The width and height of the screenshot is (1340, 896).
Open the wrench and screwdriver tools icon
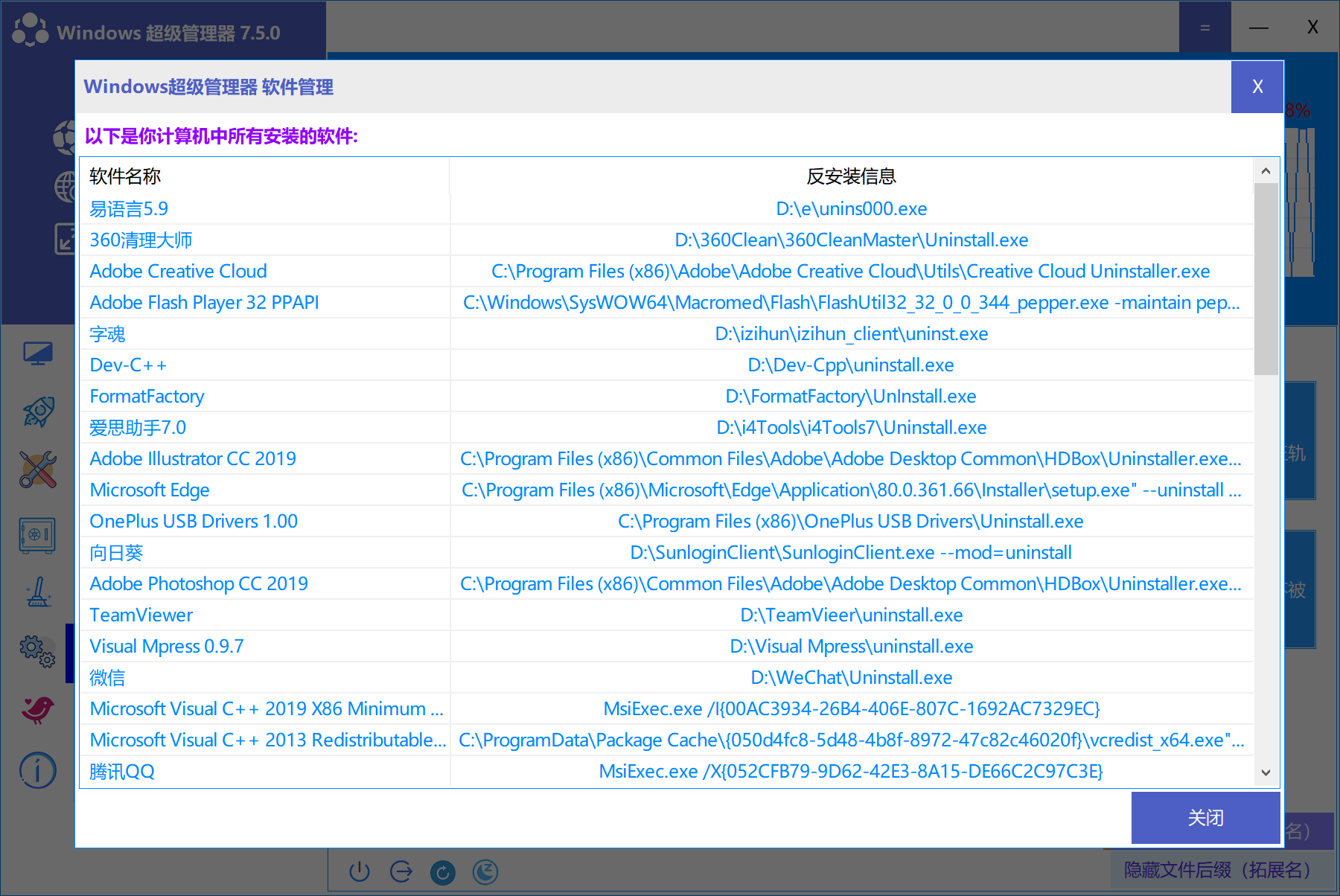pyautogui.click(x=38, y=470)
